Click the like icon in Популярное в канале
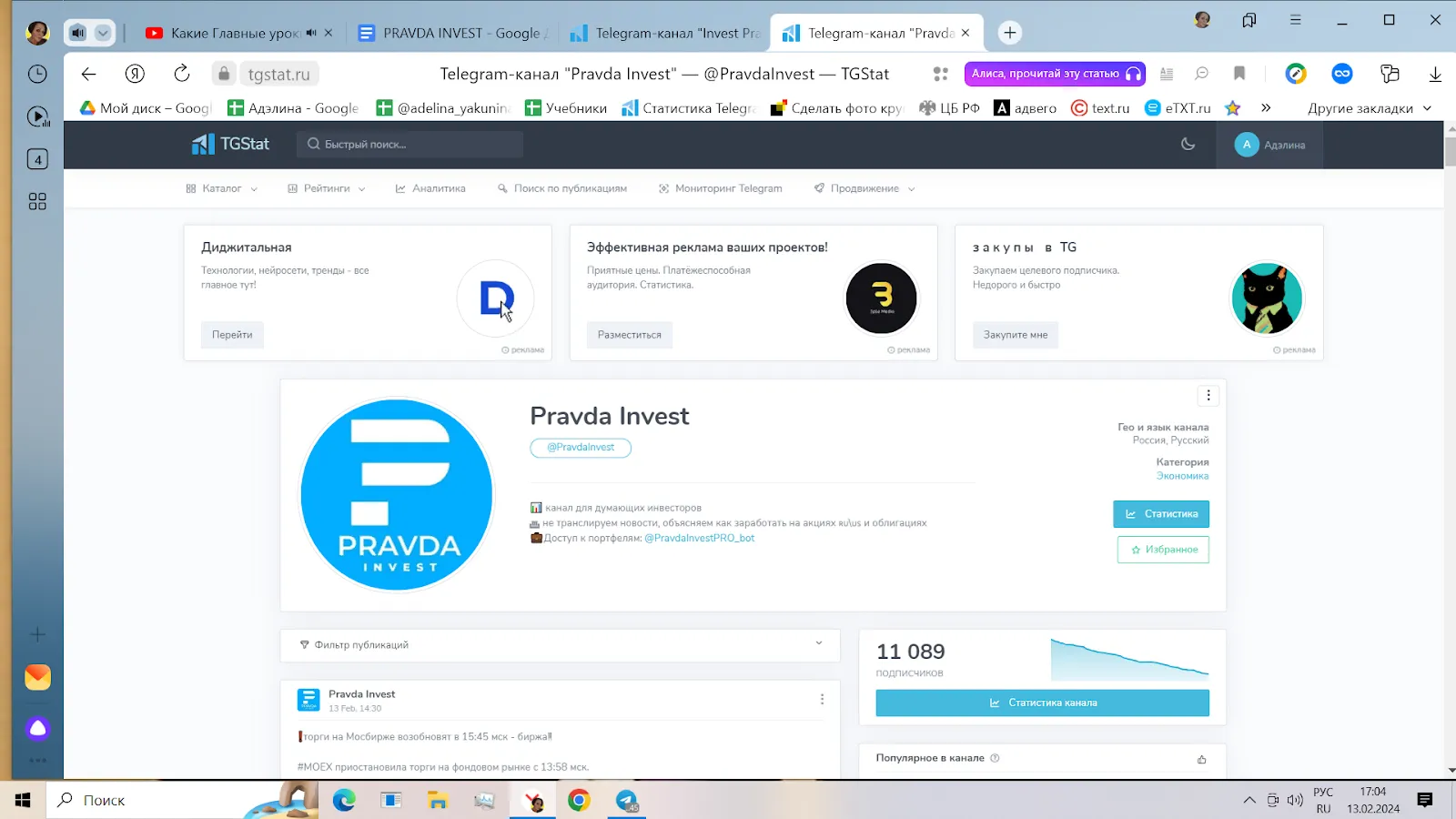The height and width of the screenshot is (819, 1456). pos(1201,759)
